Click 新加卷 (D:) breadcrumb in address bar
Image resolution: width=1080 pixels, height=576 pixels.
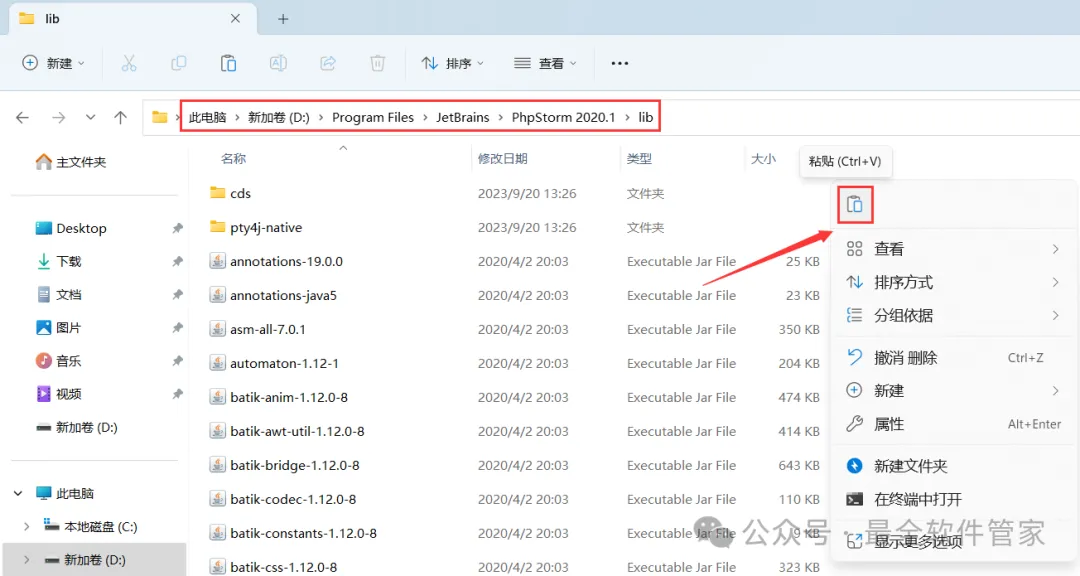278,118
